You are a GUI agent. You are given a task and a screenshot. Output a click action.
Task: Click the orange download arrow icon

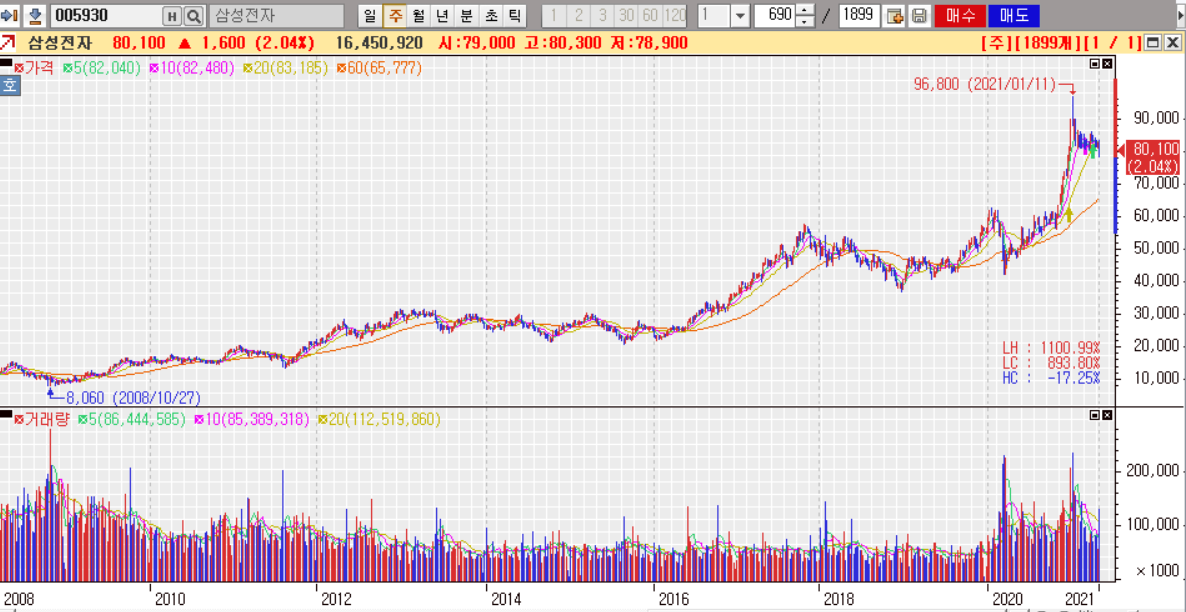[x=36, y=15]
